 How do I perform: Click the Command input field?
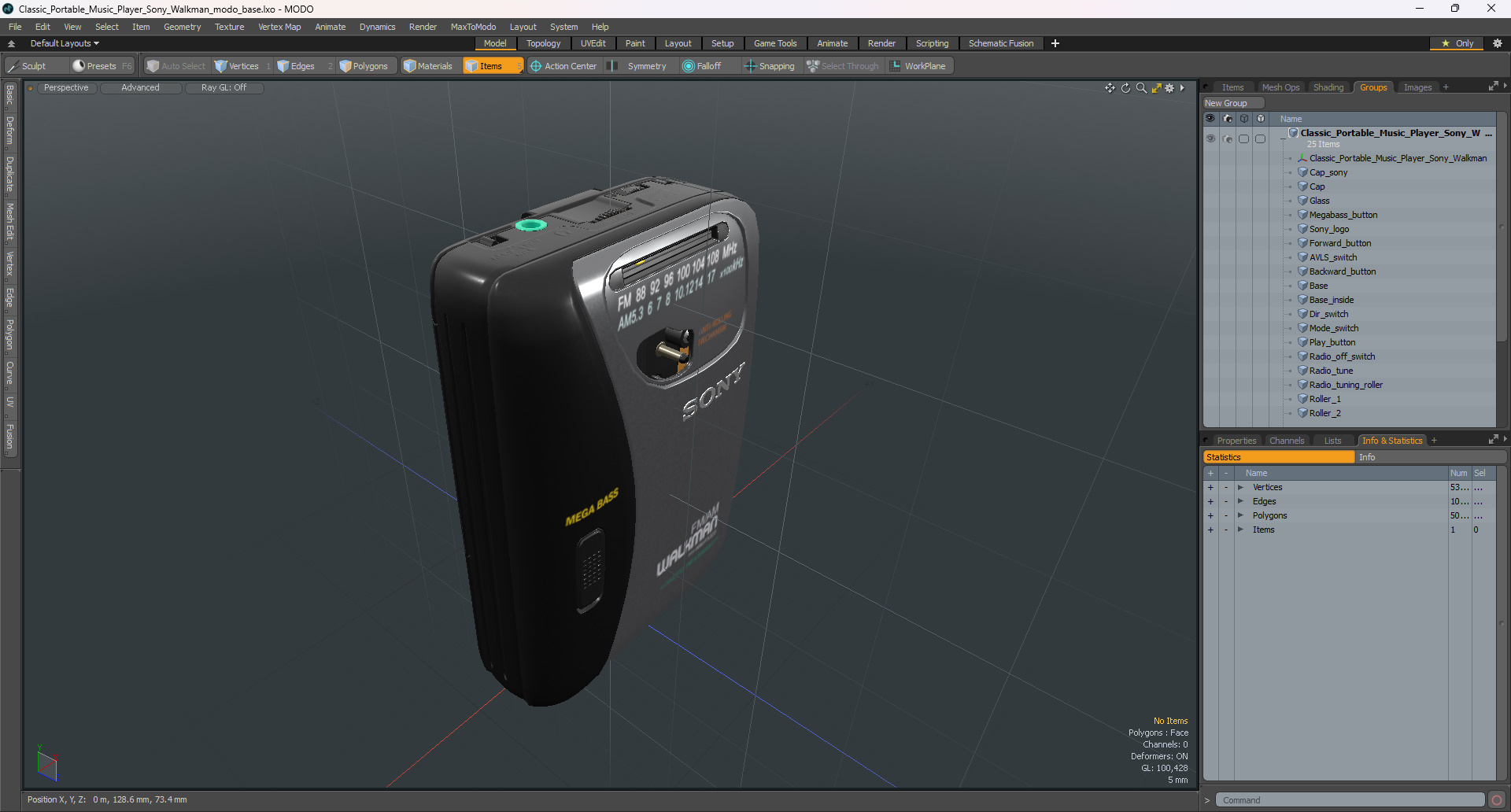1350,800
